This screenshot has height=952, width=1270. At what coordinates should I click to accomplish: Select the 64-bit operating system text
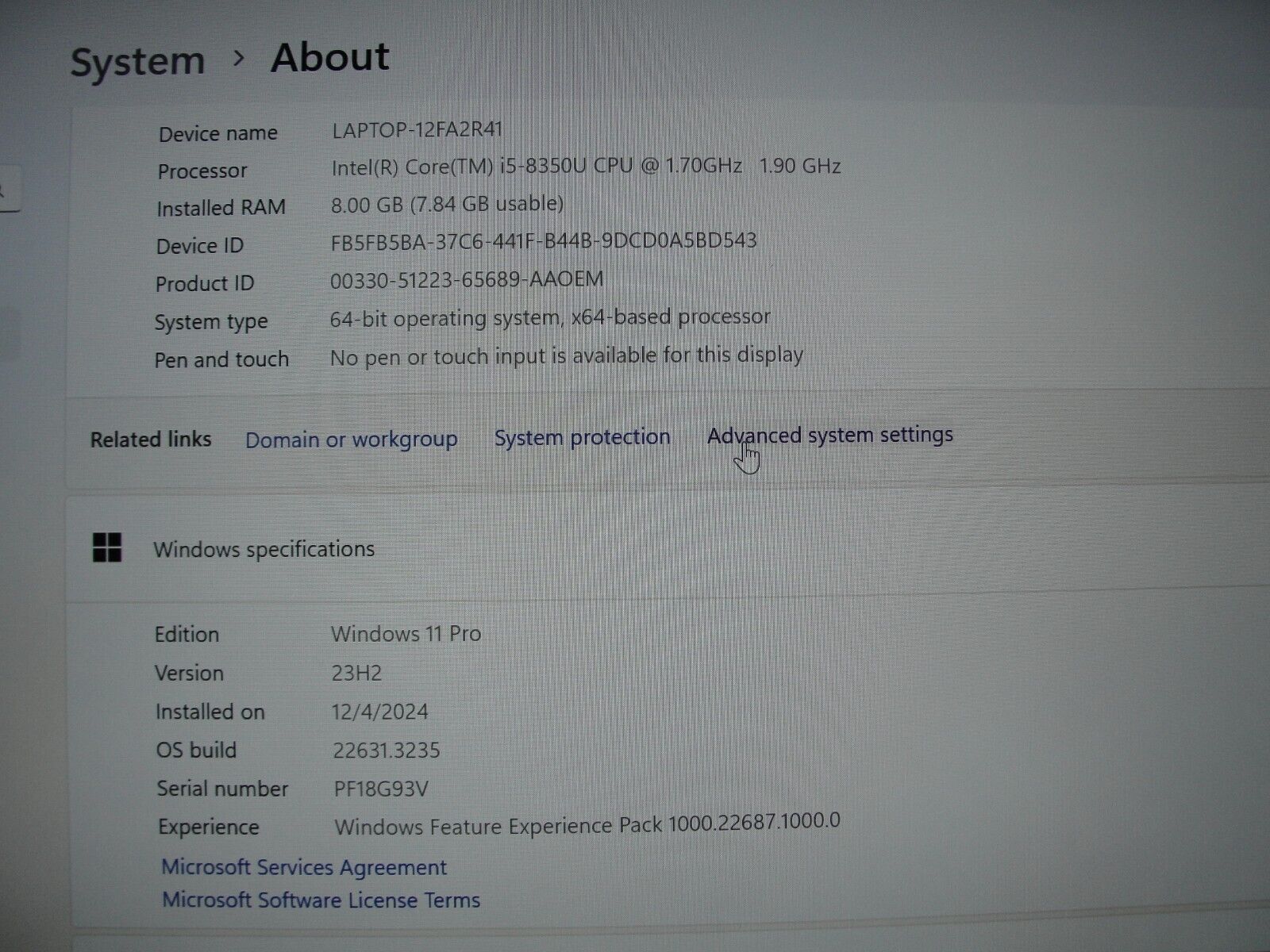(x=550, y=317)
